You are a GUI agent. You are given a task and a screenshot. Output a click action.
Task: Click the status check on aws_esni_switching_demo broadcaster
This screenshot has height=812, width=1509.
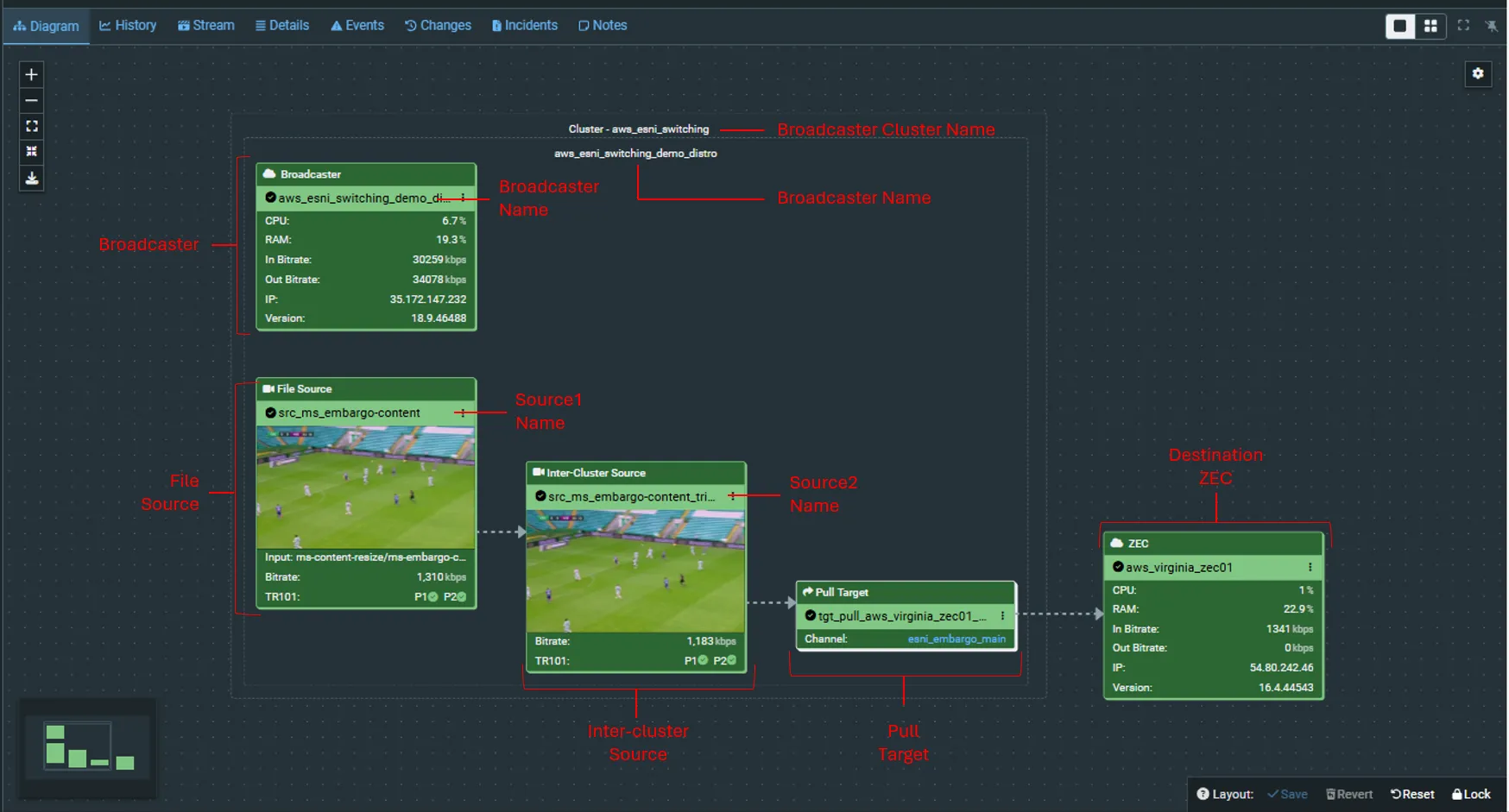pyautogui.click(x=270, y=198)
